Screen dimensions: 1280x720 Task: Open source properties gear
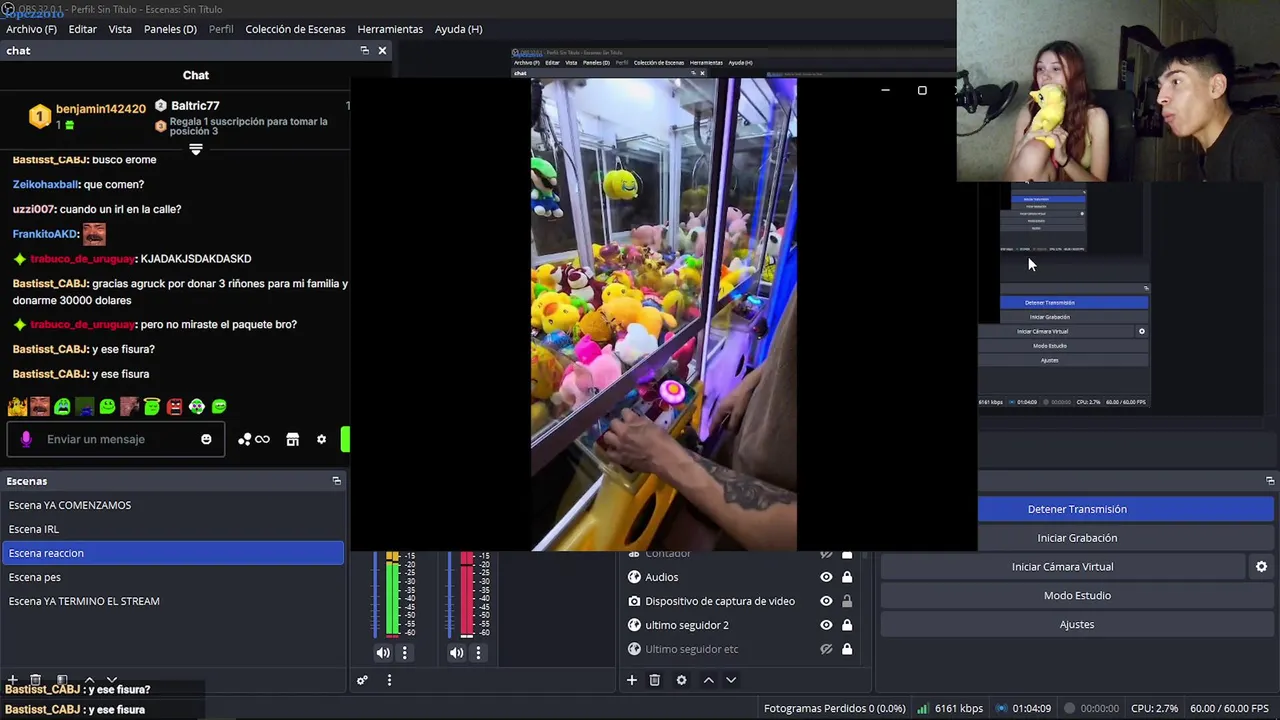click(x=682, y=680)
